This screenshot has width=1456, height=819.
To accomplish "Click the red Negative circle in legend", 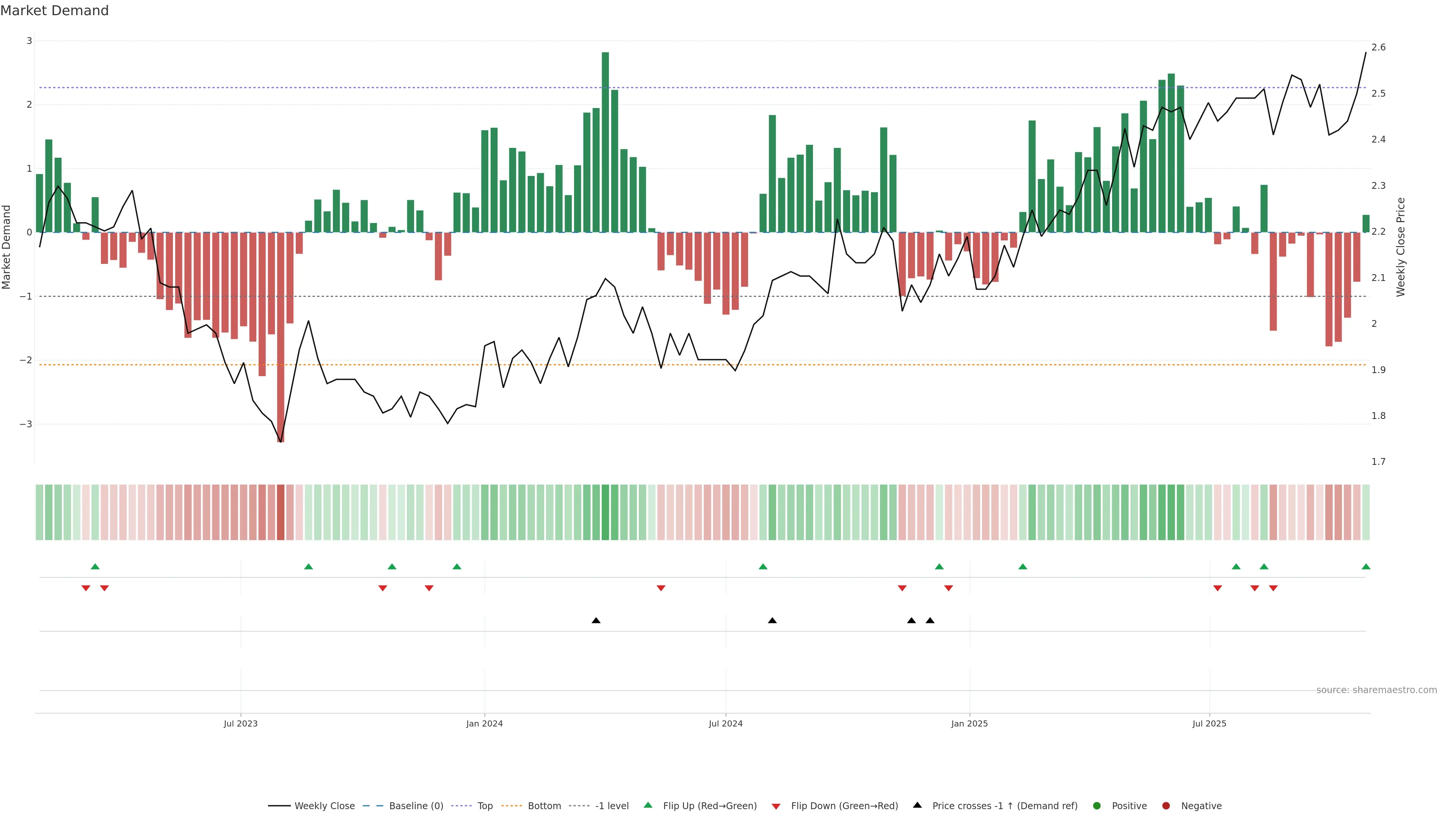I will tap(1166, 806).
